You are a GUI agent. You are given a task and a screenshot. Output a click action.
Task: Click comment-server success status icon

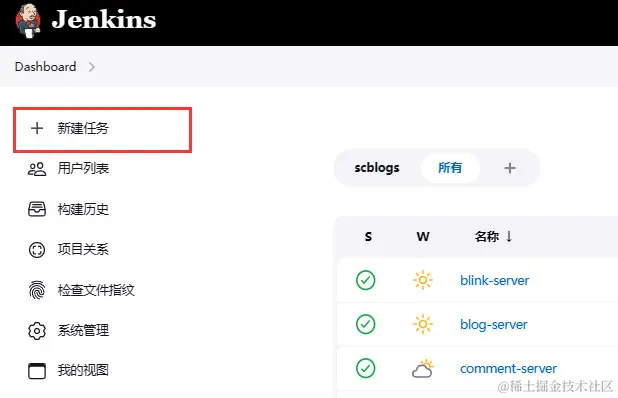pos(365,368)
